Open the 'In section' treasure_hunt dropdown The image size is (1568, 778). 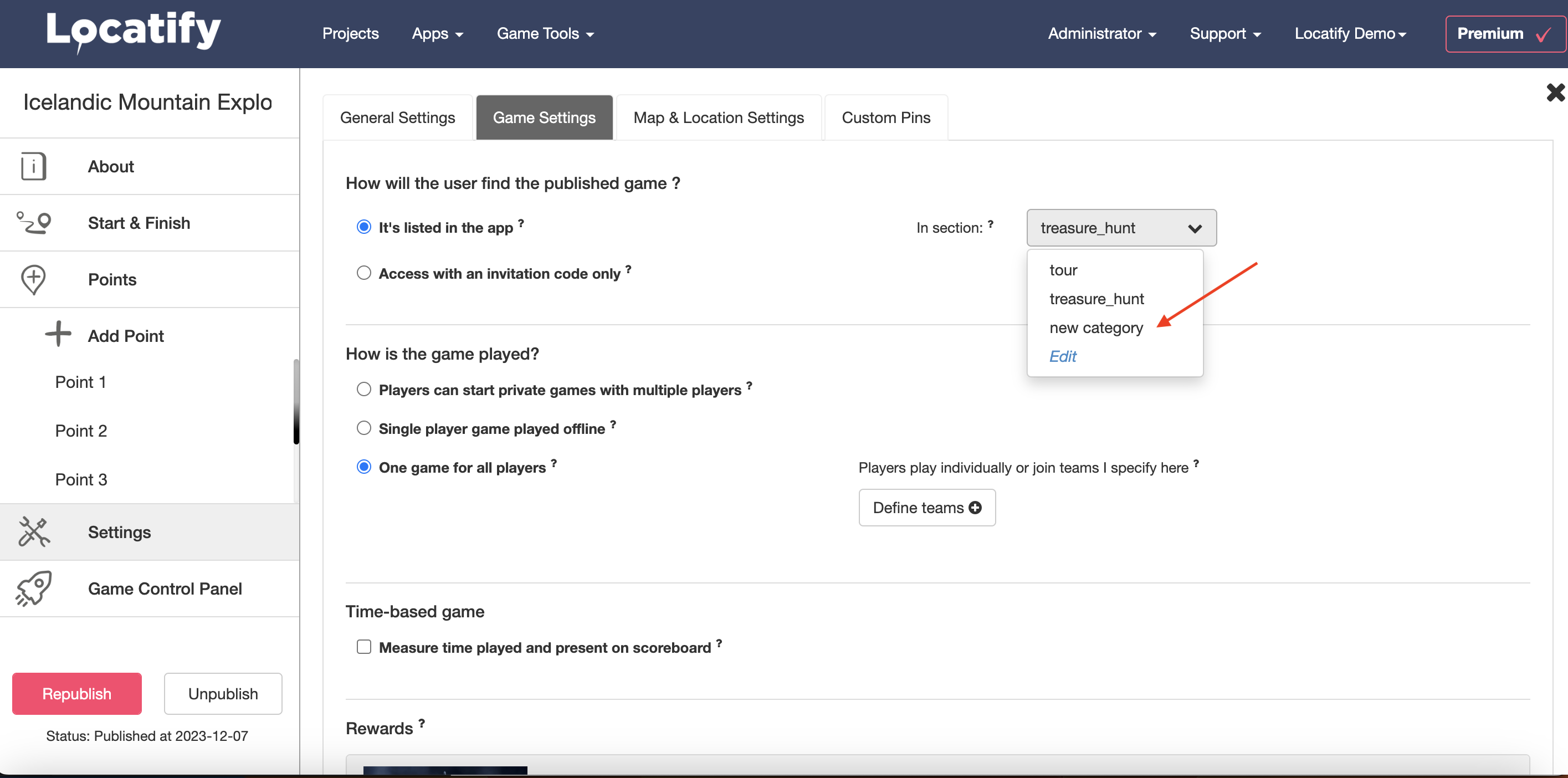[1121, 228]
